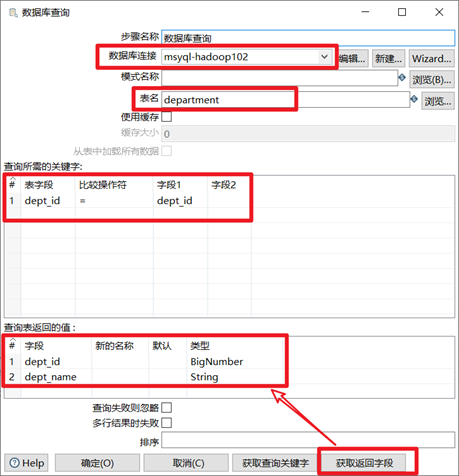Open the Wizard... connection button
The height and width of the screenshot is (476, 459).
click(x=432, y=59)
